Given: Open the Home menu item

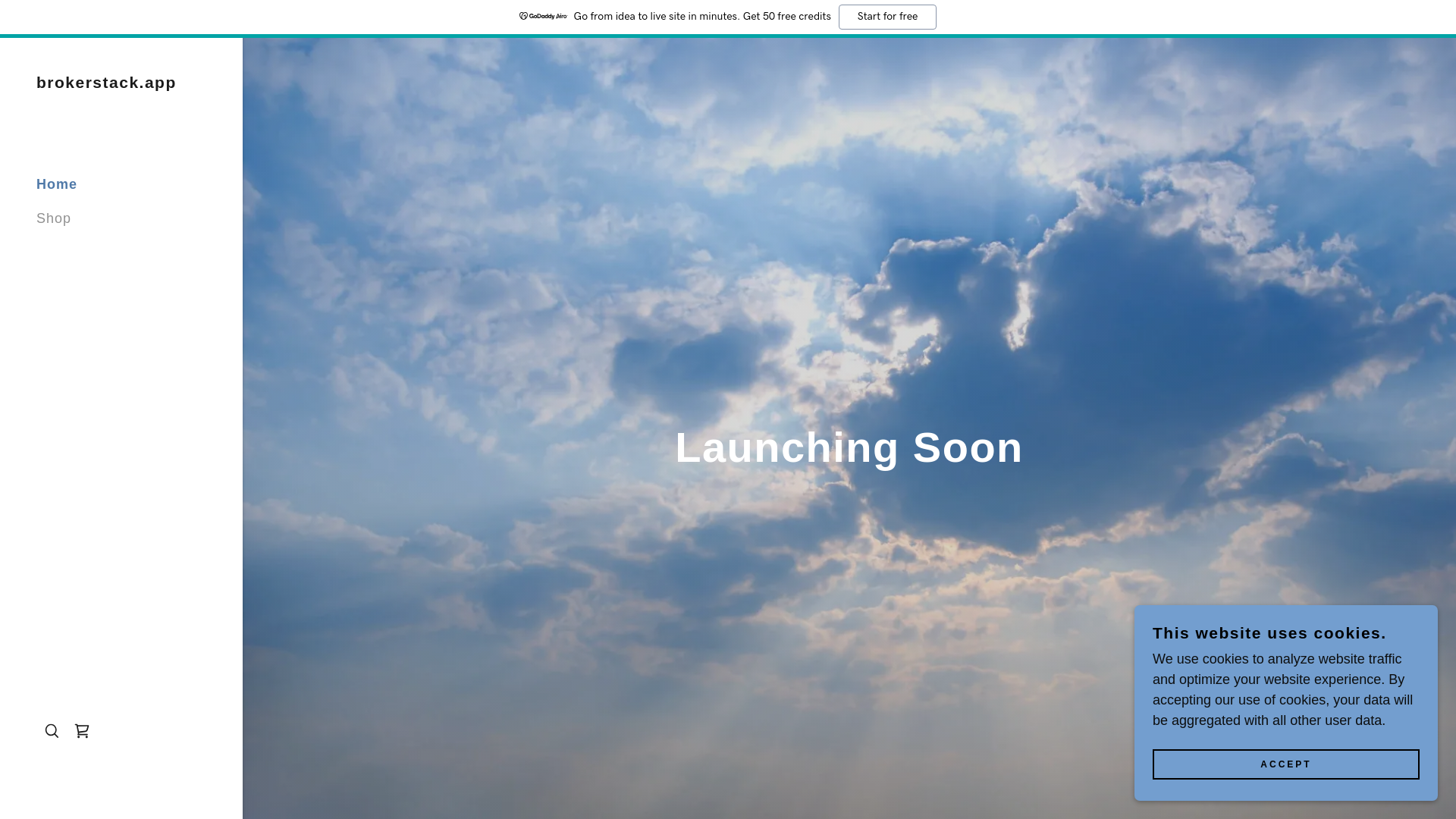Looking at the screenshot, I should click(x=57, y=184).
